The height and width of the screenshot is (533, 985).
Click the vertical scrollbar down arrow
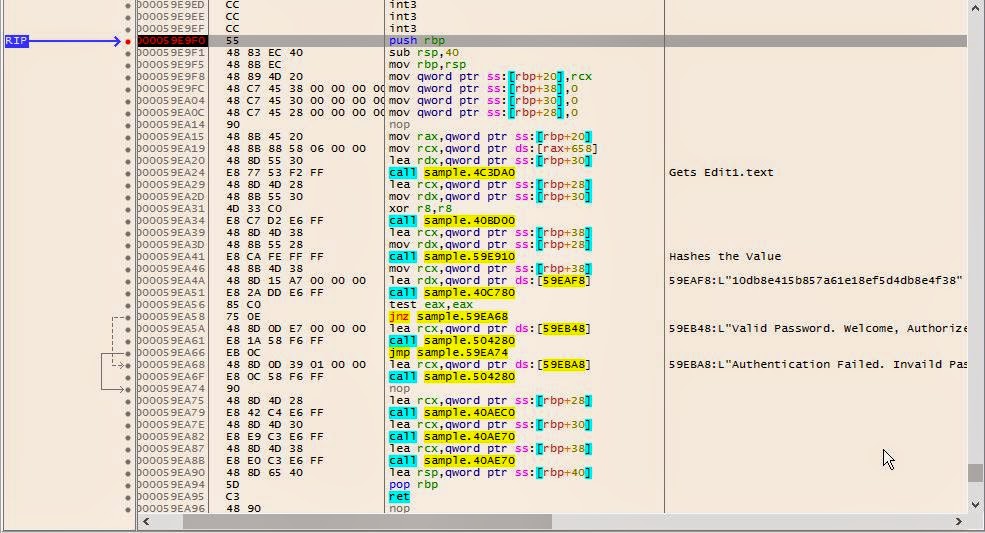(x=976, y=504)
